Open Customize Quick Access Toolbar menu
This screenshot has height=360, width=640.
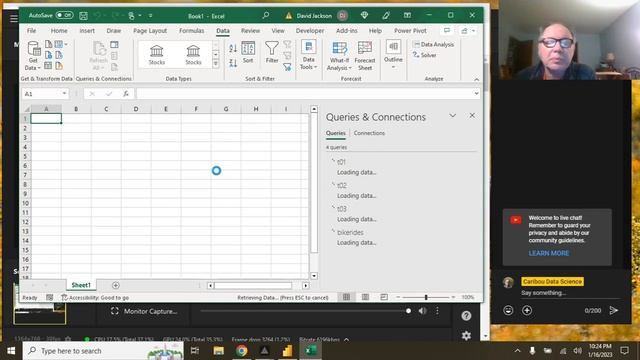tap(150, 16)
